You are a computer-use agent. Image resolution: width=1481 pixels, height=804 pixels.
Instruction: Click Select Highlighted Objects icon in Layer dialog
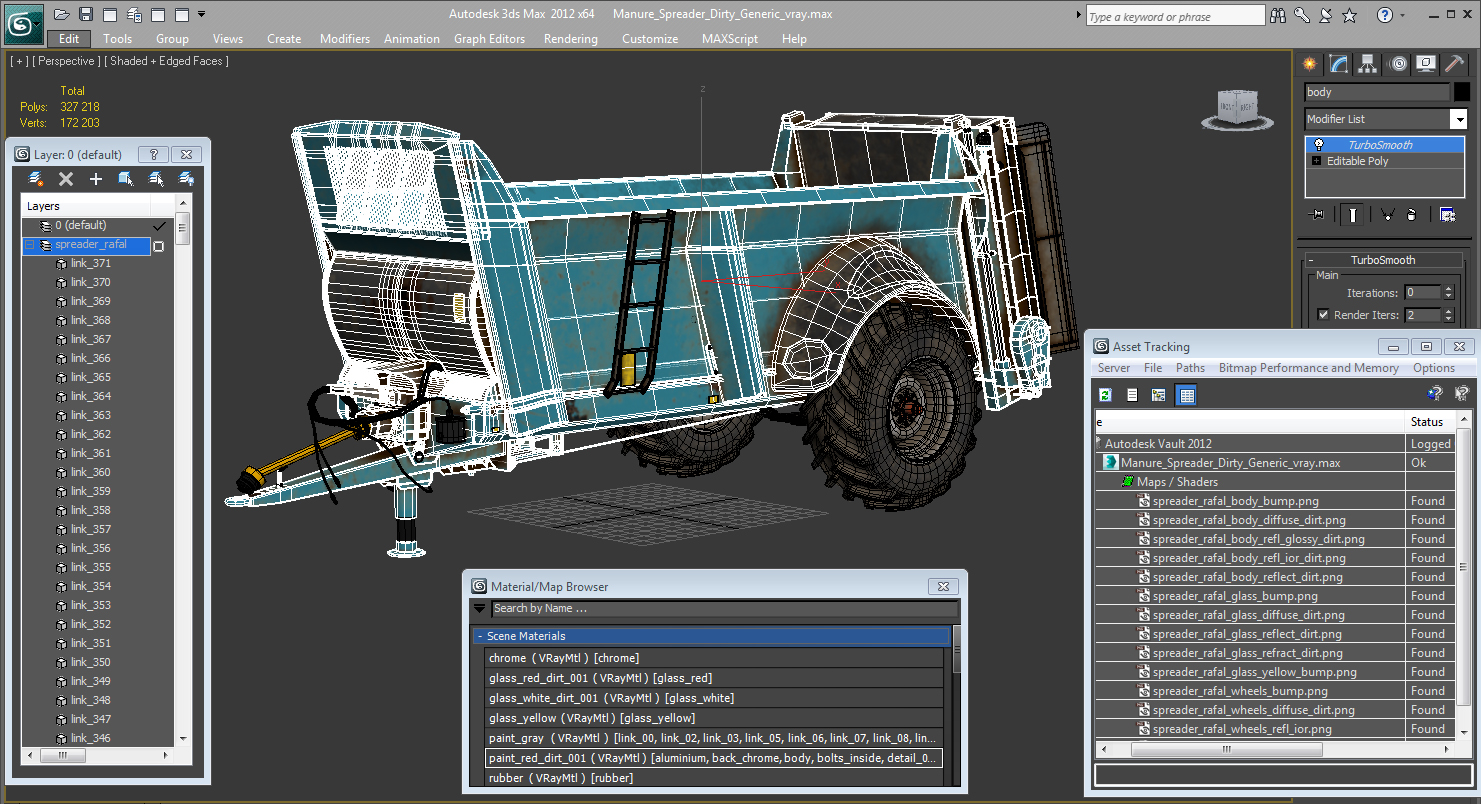click(x=126, y=179)
